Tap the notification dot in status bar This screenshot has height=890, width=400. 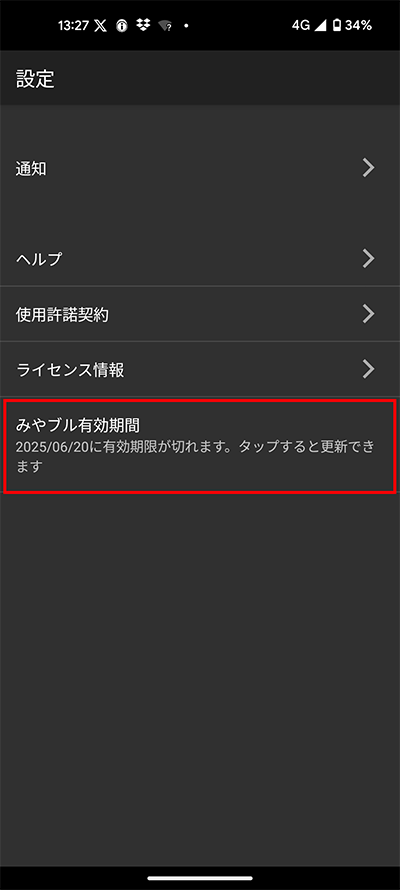point(187,26)
